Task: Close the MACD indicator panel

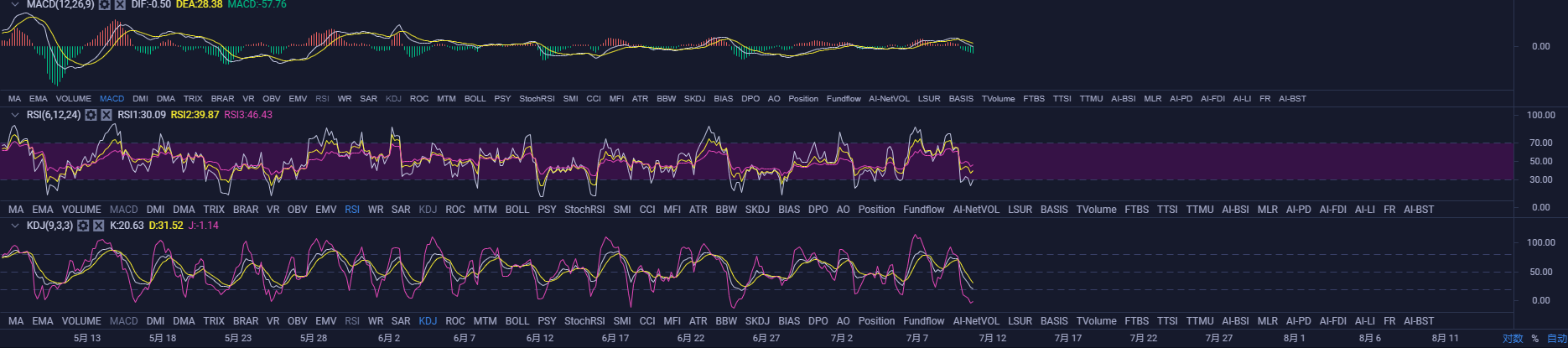Action: point(120,4)
